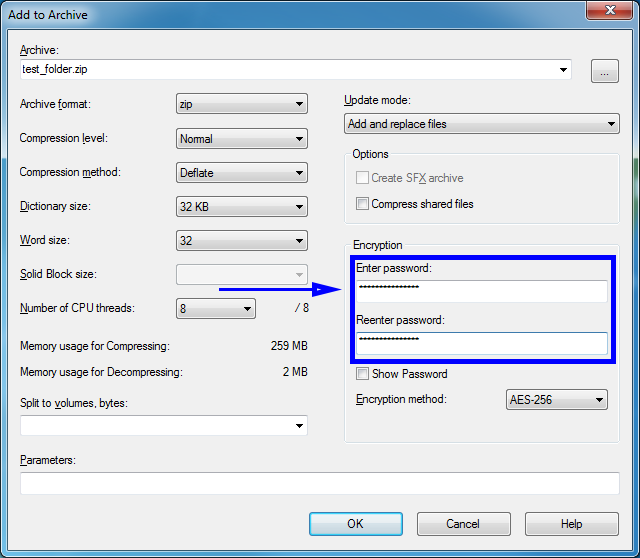Open the Archive format dropdown
Viewport: 640px width, 558px height.
(x=241, y=105)
